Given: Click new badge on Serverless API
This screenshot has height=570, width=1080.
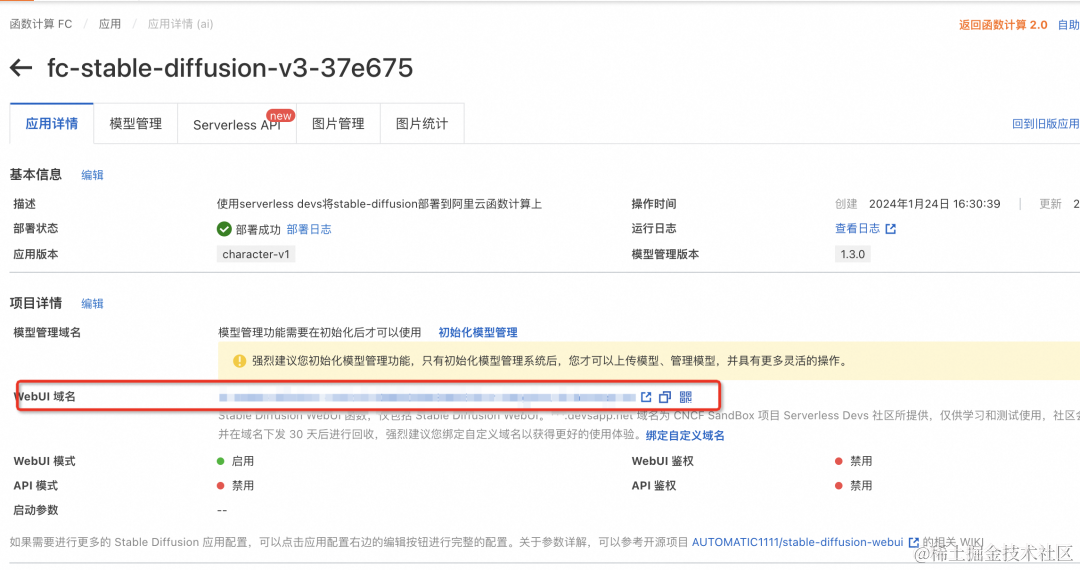Looking at the screenshot, I should [280, 116].
